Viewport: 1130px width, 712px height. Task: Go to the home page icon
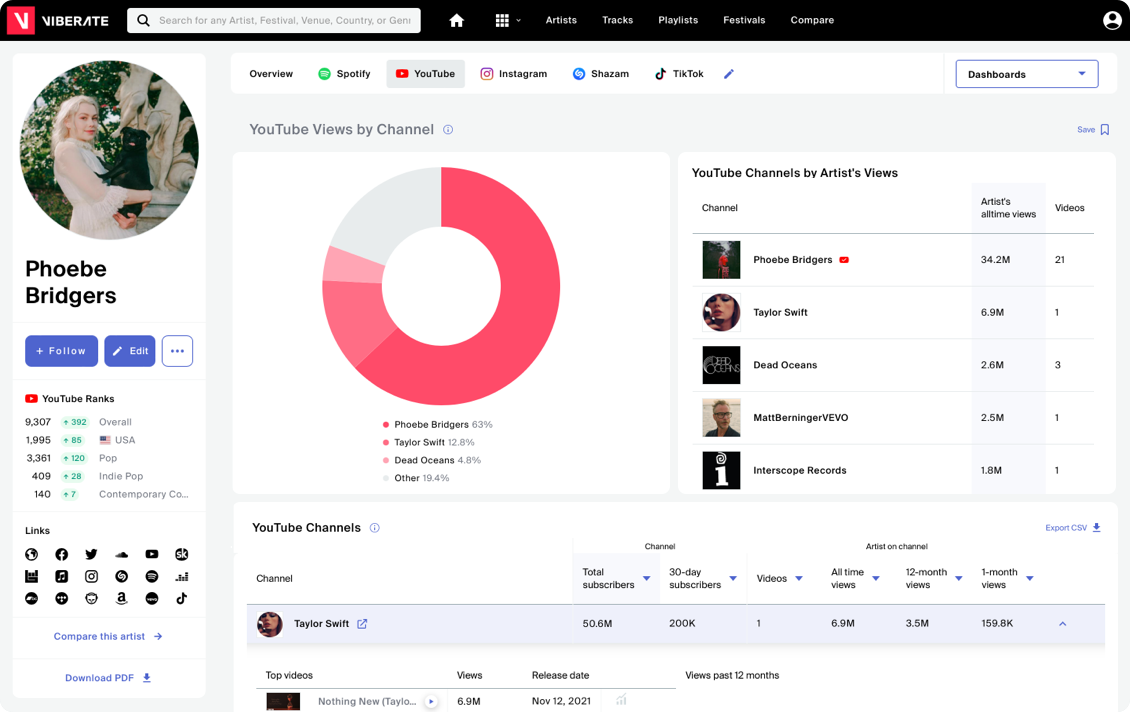pyautogui.click(x=456, y=20)
